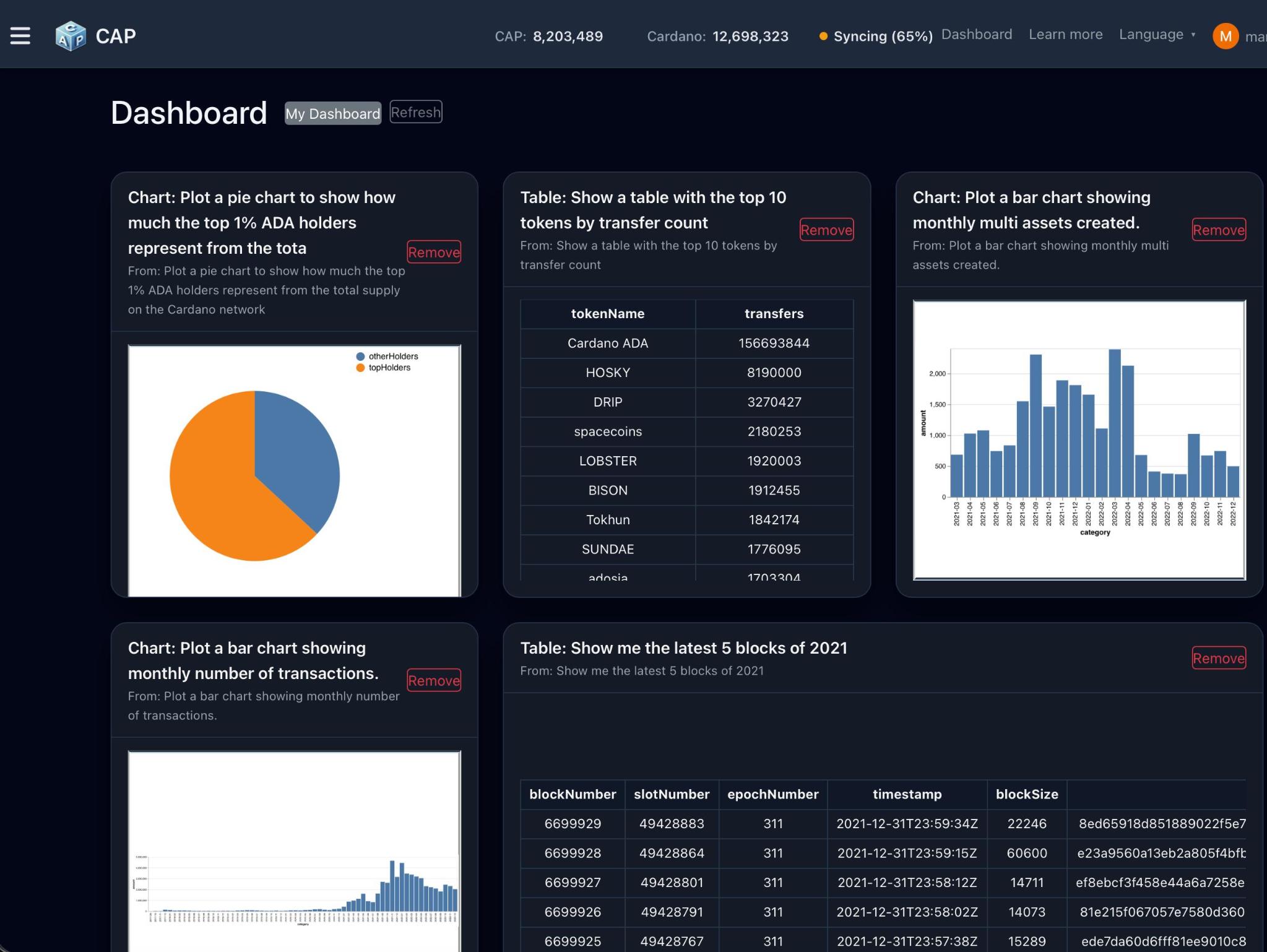Open the orange M user avatar
The width and height of the screenshot is (1267, 952).
[1225, 36]
